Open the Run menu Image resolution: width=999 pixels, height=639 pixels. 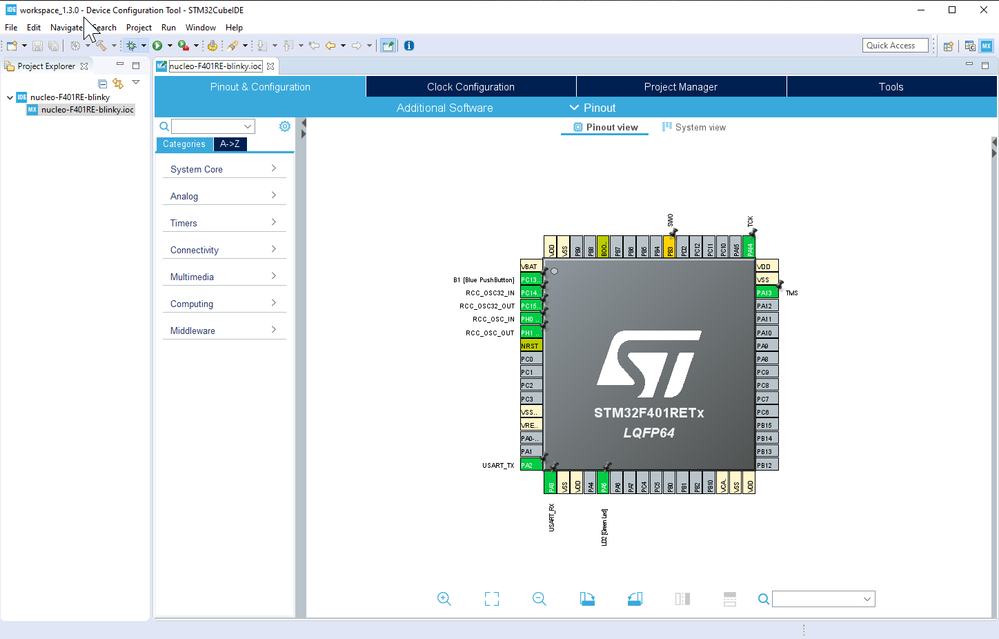pos(168,27)
